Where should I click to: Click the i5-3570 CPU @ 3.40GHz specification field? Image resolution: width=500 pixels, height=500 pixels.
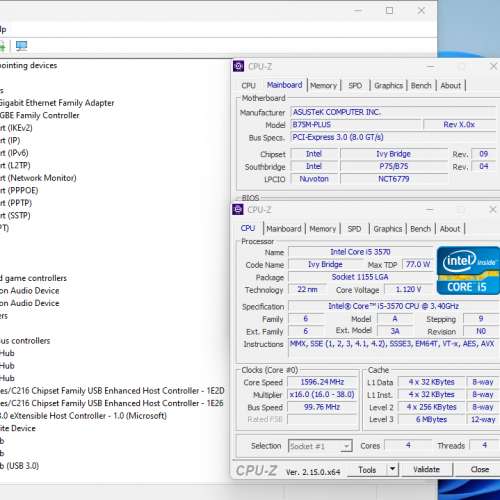click(394, 306)
